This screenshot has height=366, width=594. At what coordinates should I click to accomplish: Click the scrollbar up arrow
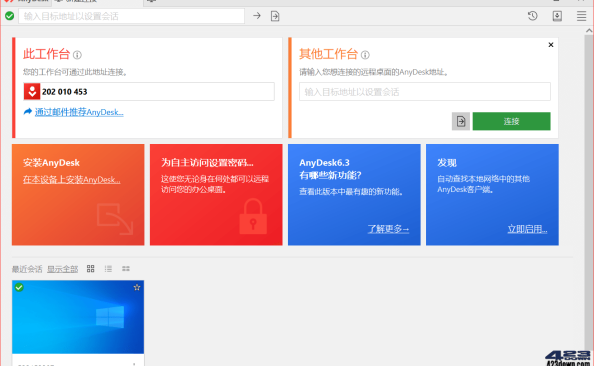tap(589, 31)
